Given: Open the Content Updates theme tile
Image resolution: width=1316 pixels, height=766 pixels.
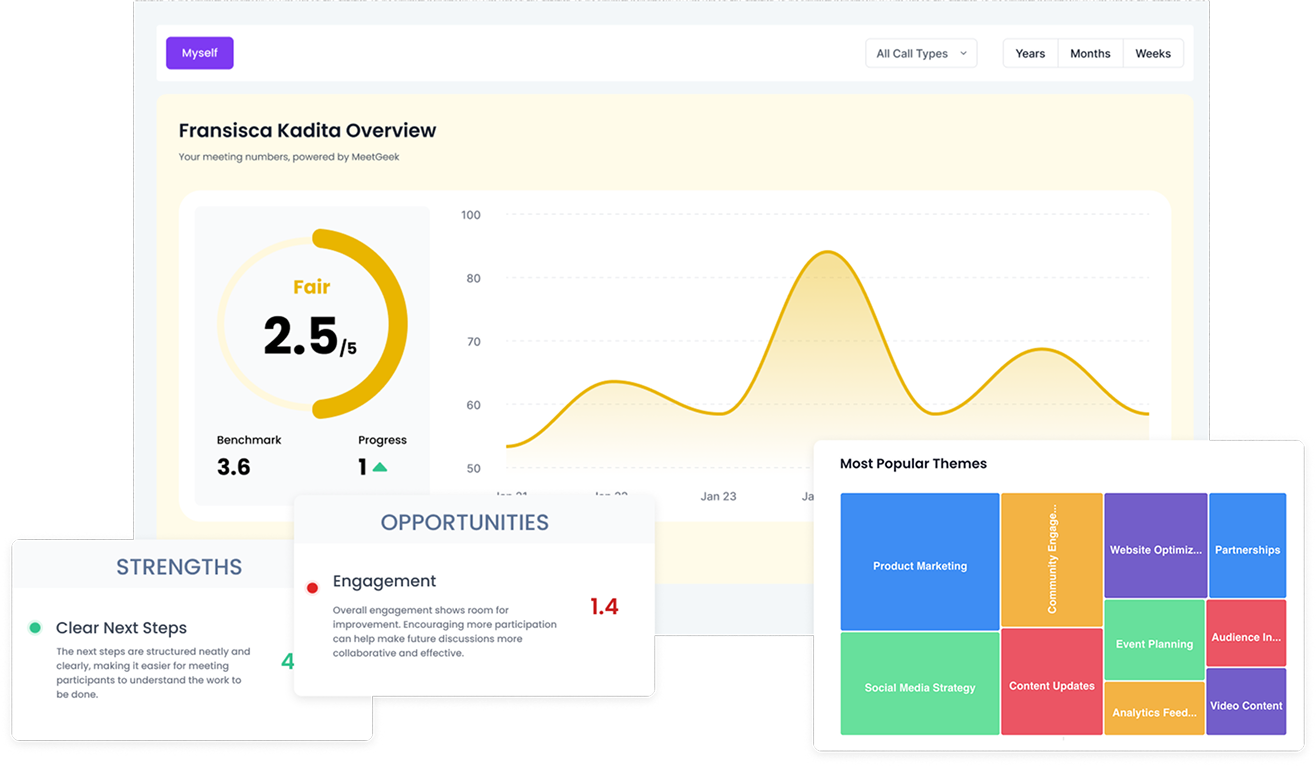Looking at the screenshot, I should point(1051,682).
